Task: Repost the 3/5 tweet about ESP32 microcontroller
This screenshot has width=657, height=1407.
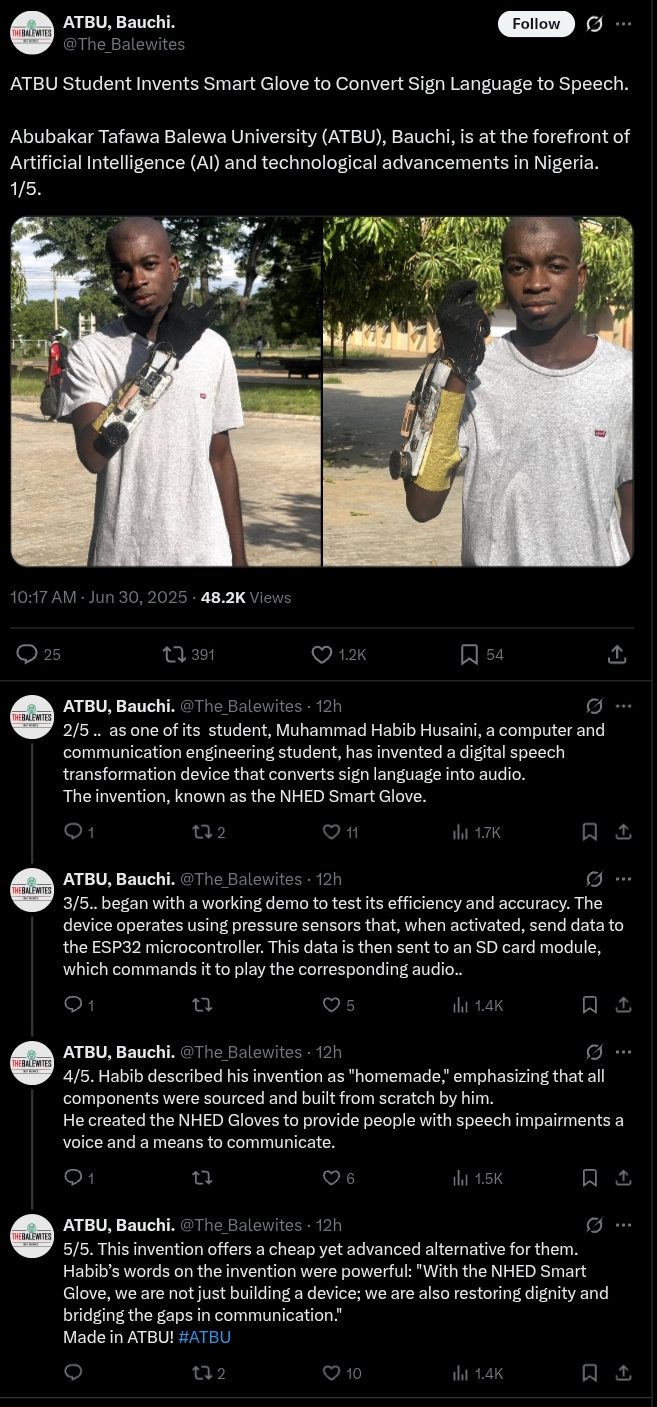Action: 202,1005
